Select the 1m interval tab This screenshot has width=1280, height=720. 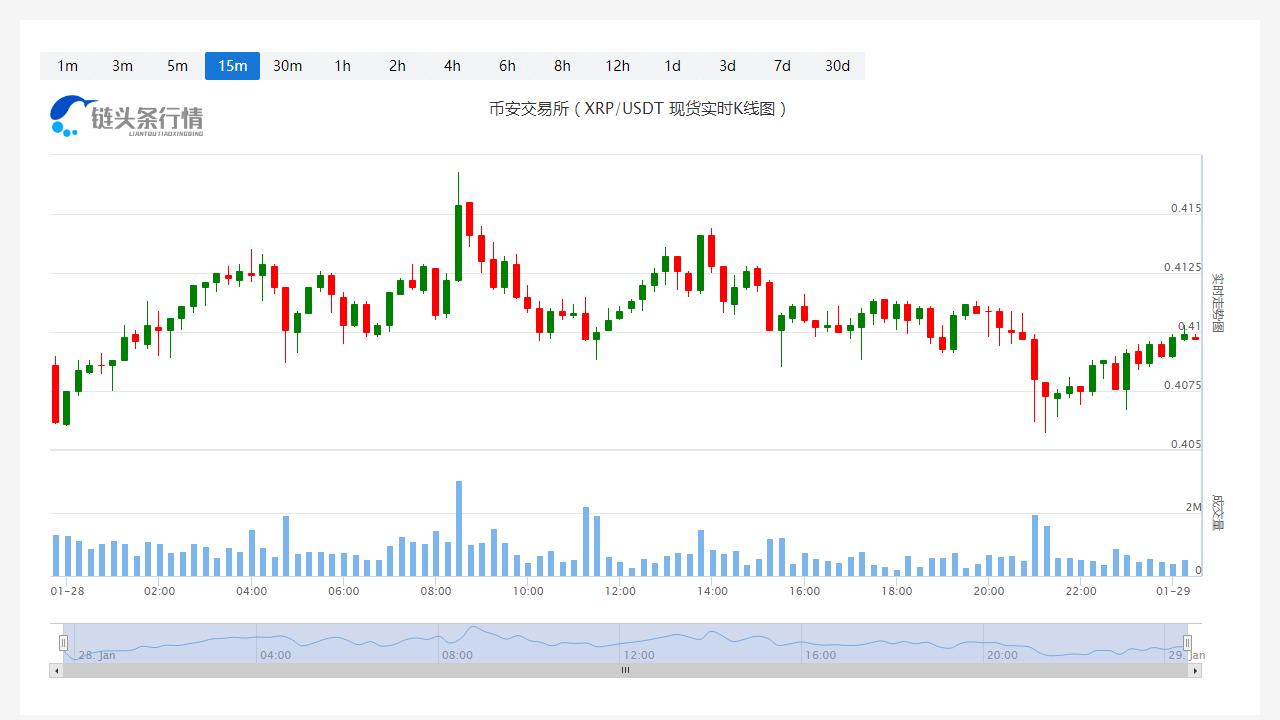tap(67, 66)
